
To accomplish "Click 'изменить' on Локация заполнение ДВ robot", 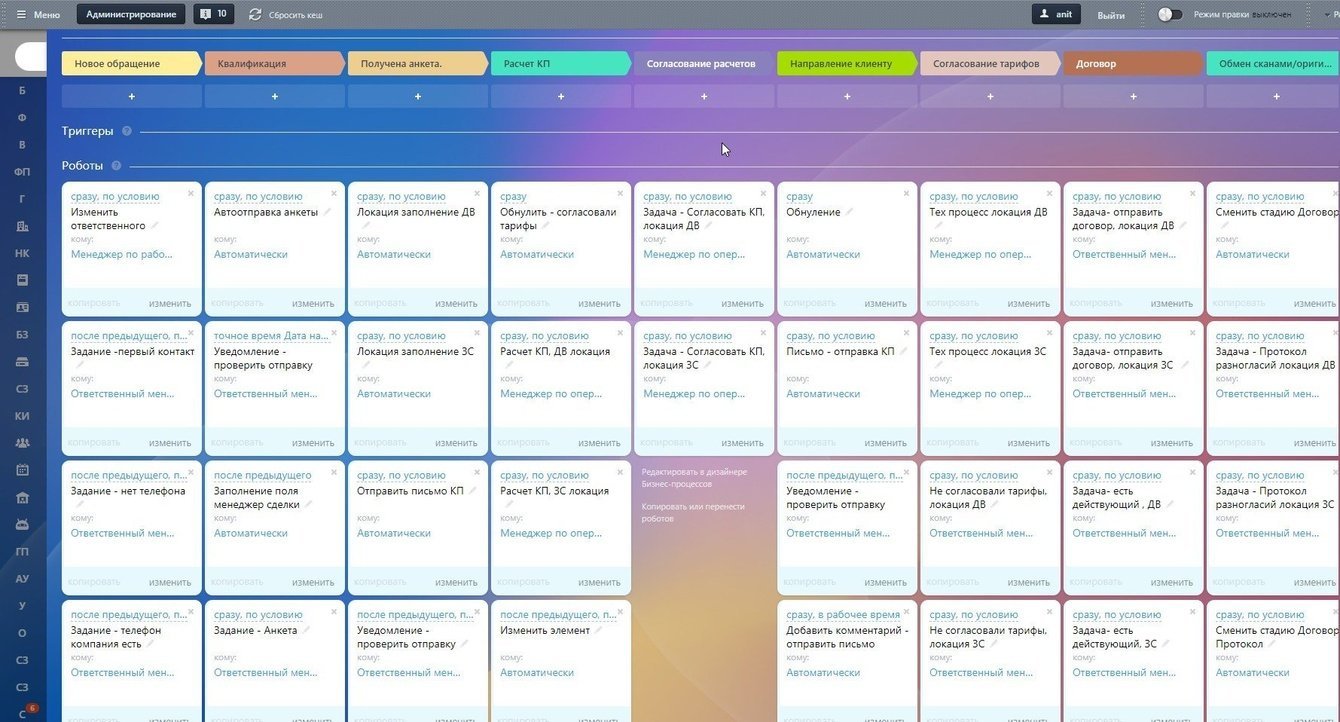I will [456, 303].
